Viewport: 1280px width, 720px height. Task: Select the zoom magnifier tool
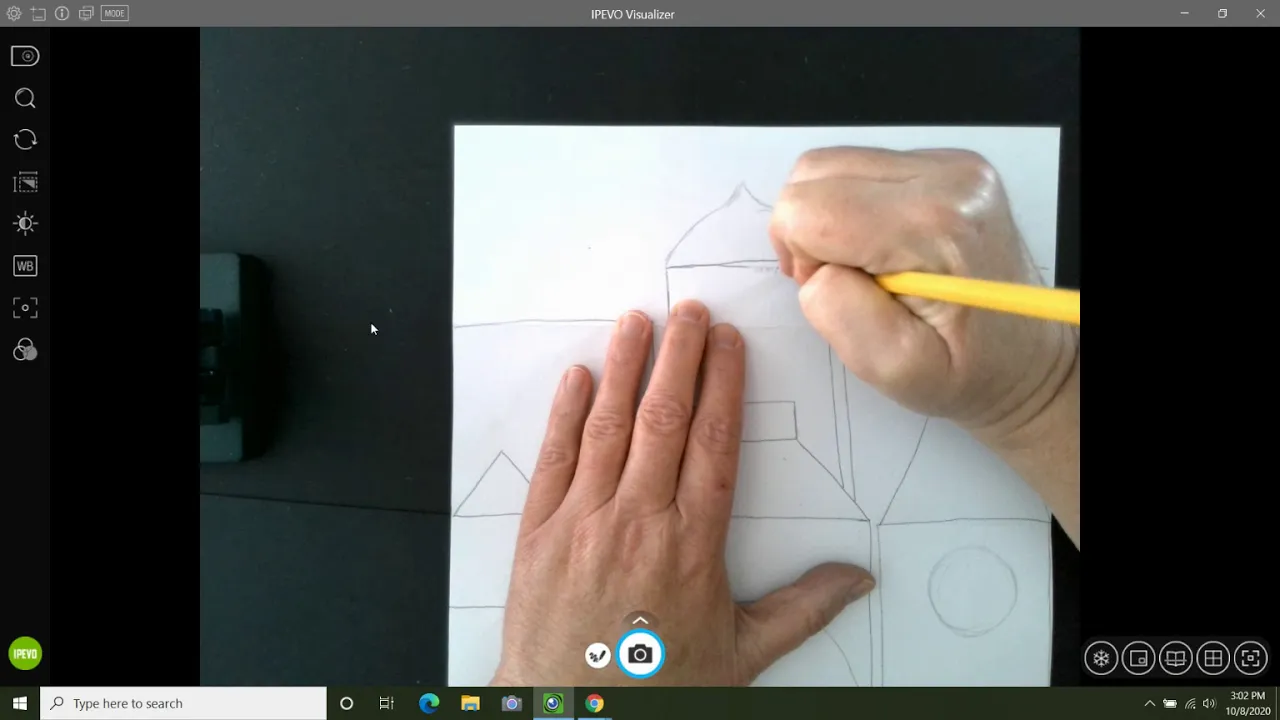(x=25, y=98)
